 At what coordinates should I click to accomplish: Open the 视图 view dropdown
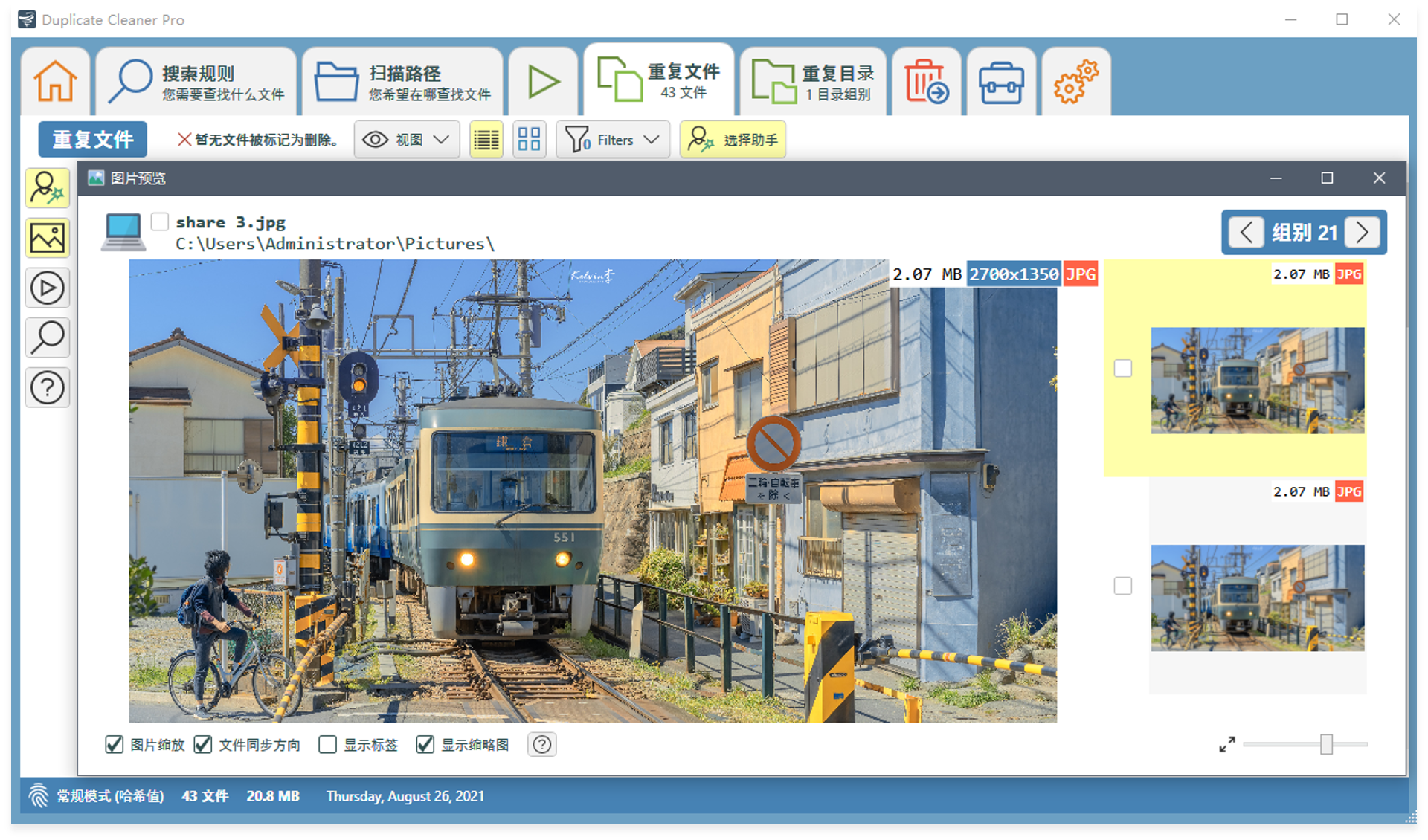point(406,139)
